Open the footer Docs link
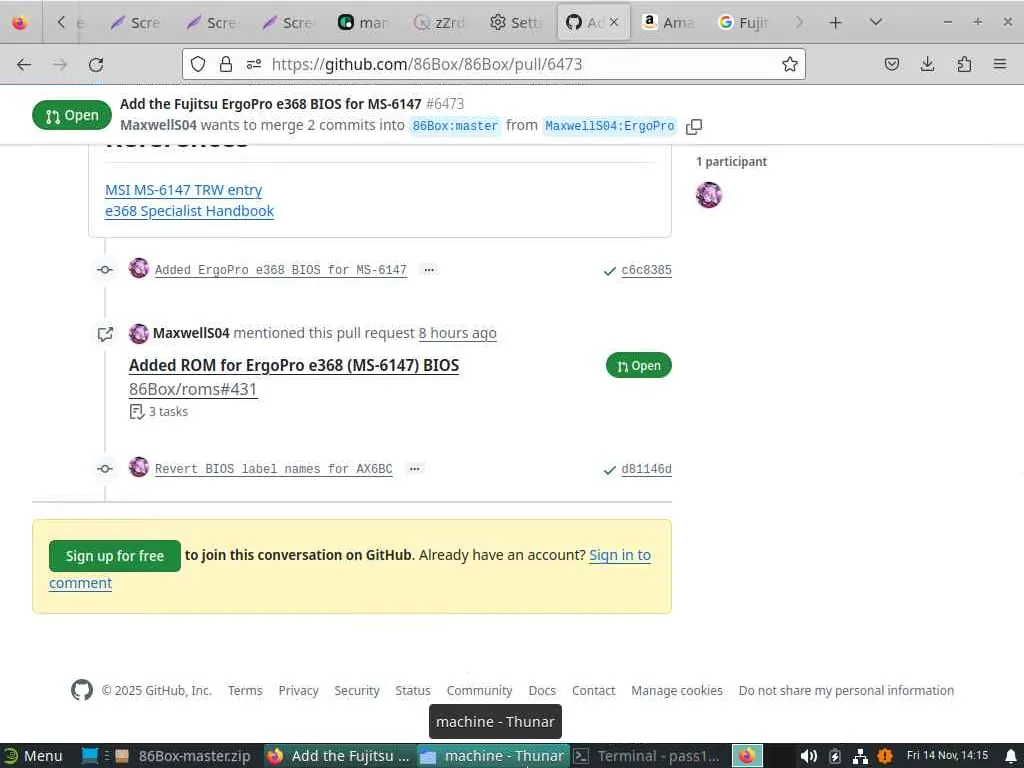This screenshot has width=1024, height=768. coord(542,690)
